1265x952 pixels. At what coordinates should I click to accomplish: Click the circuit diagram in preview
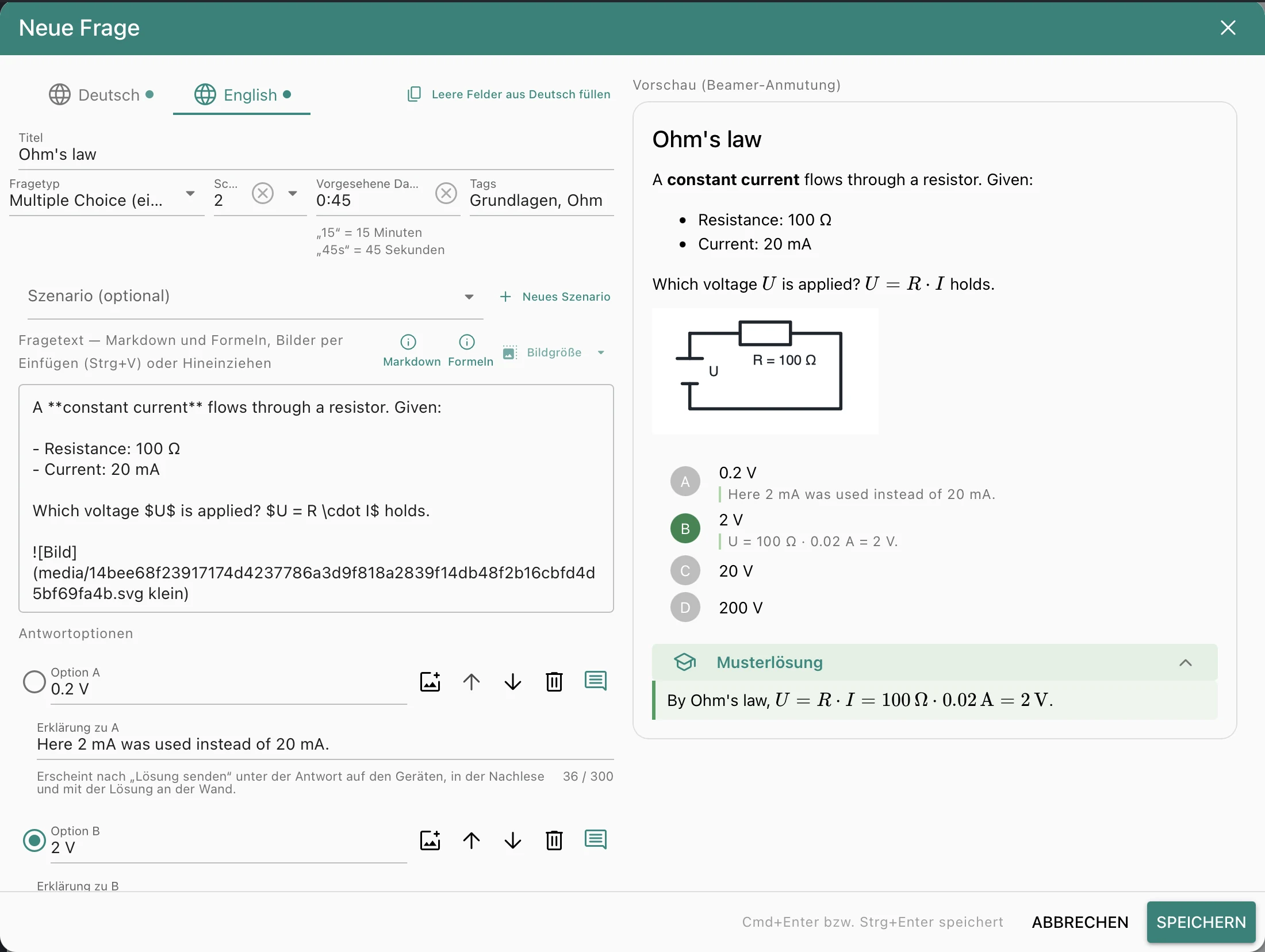point(765,371)
